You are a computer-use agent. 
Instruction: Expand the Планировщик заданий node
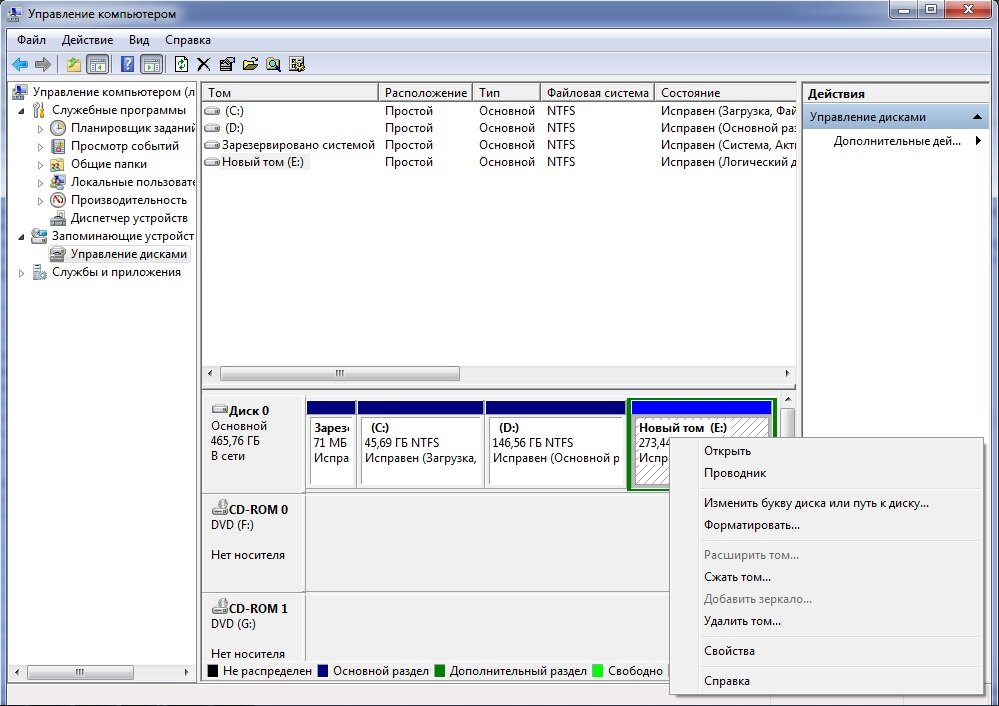(x=40, y=129)
